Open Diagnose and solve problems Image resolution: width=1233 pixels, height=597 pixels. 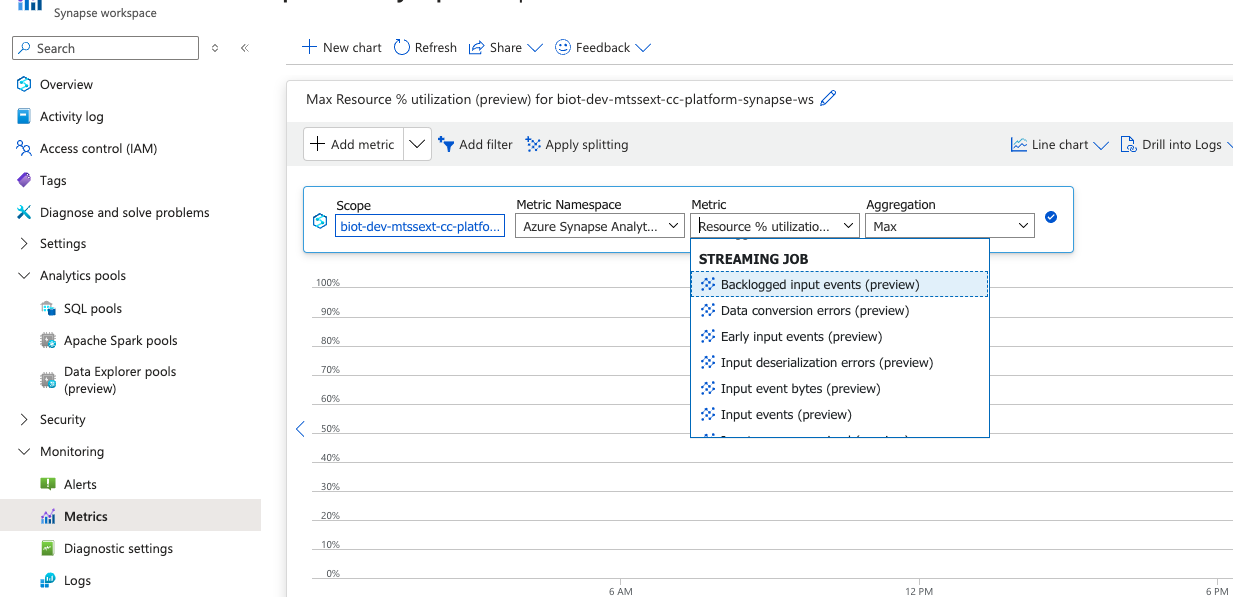coord(124,212)
